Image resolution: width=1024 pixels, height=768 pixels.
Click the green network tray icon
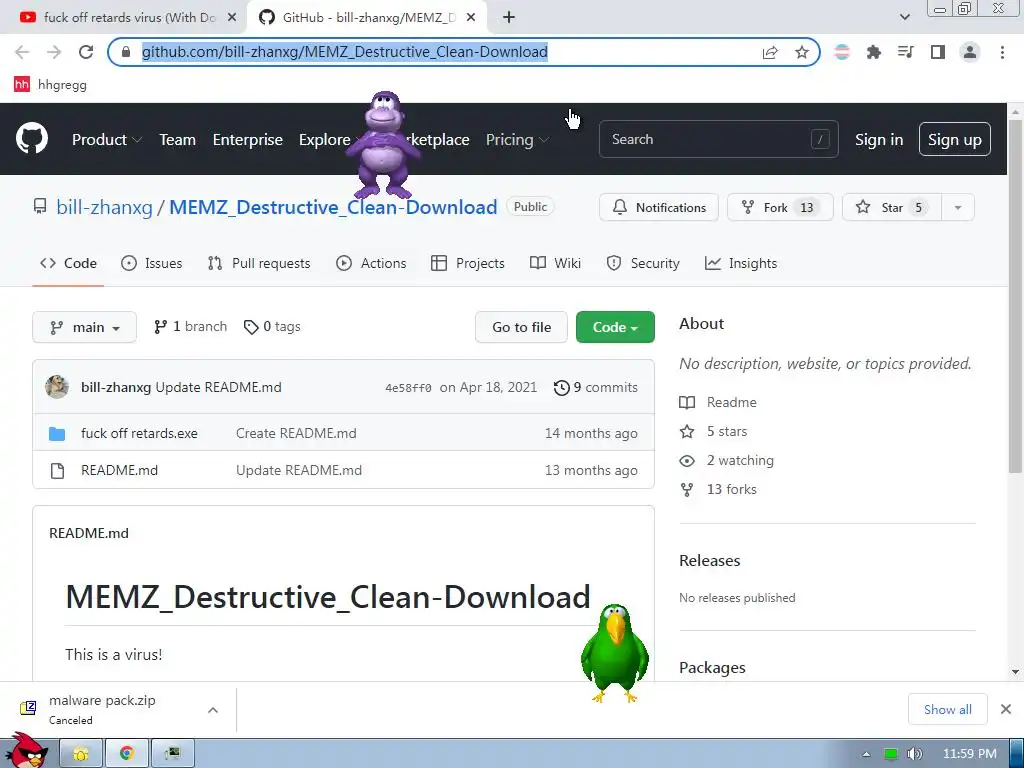(x=890, y=754)
